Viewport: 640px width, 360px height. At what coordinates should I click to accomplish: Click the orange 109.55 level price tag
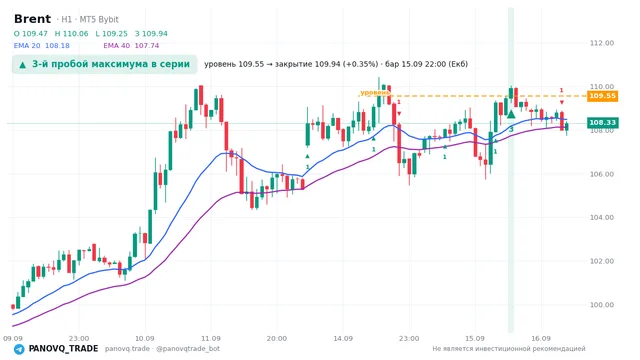pyautogui.click(x=602, y=96)
